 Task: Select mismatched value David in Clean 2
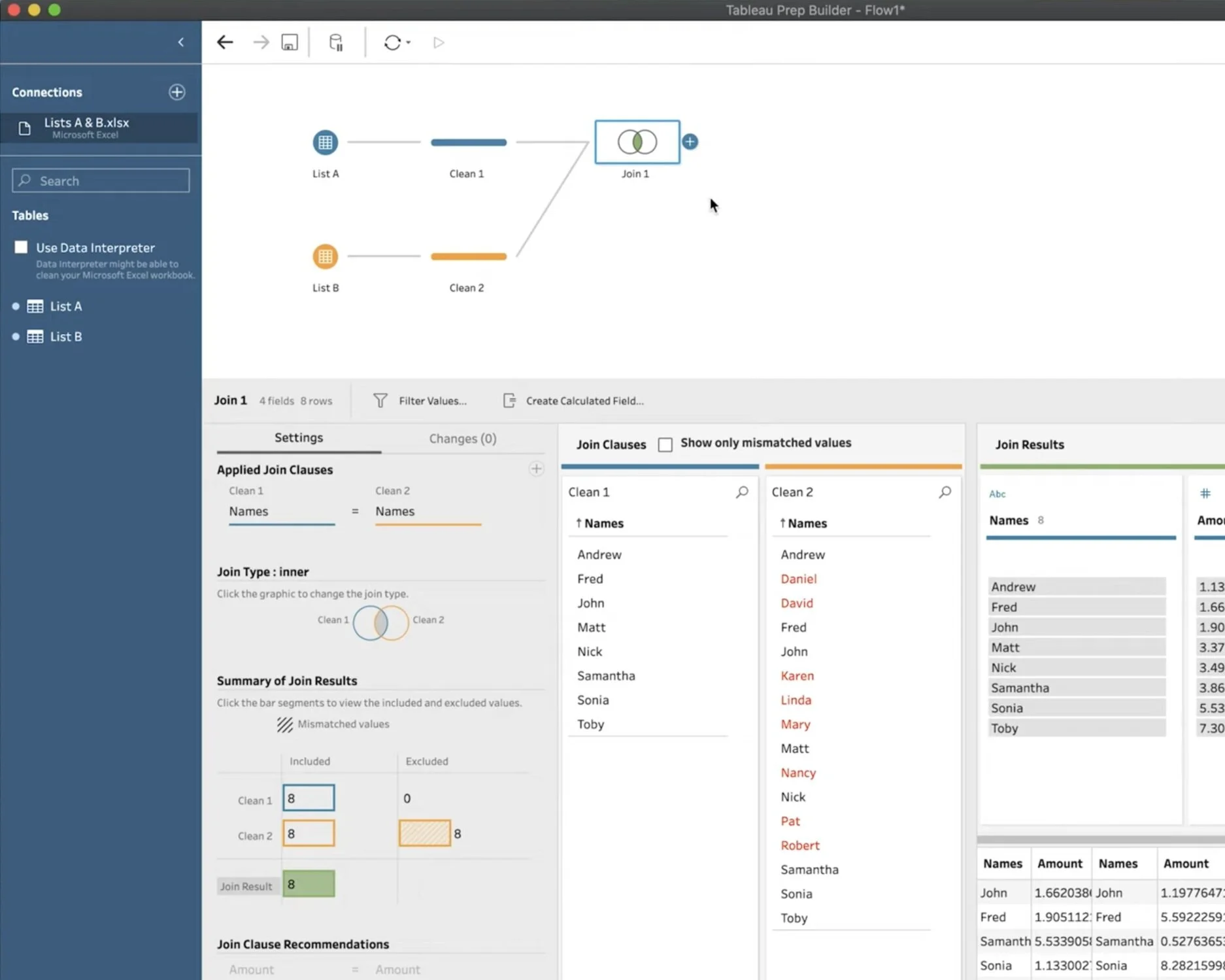click(x=796, y=603)
